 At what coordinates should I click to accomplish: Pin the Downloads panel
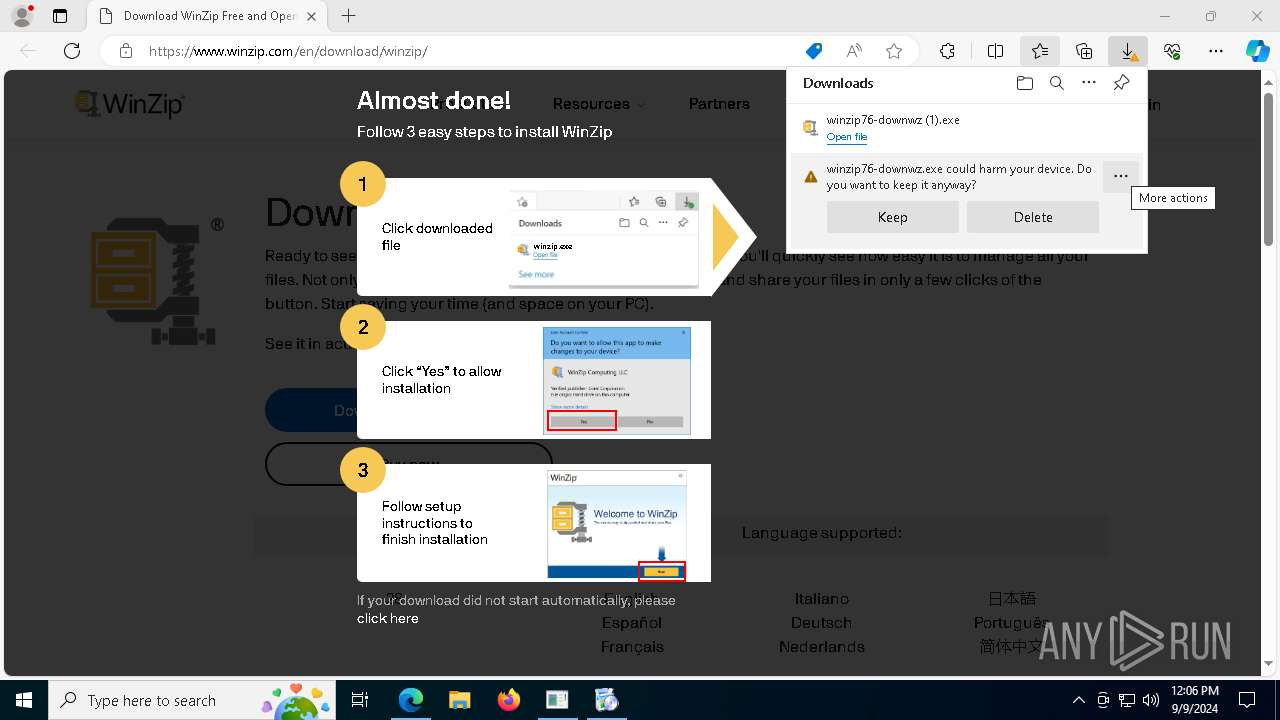tap(1121, 83)
